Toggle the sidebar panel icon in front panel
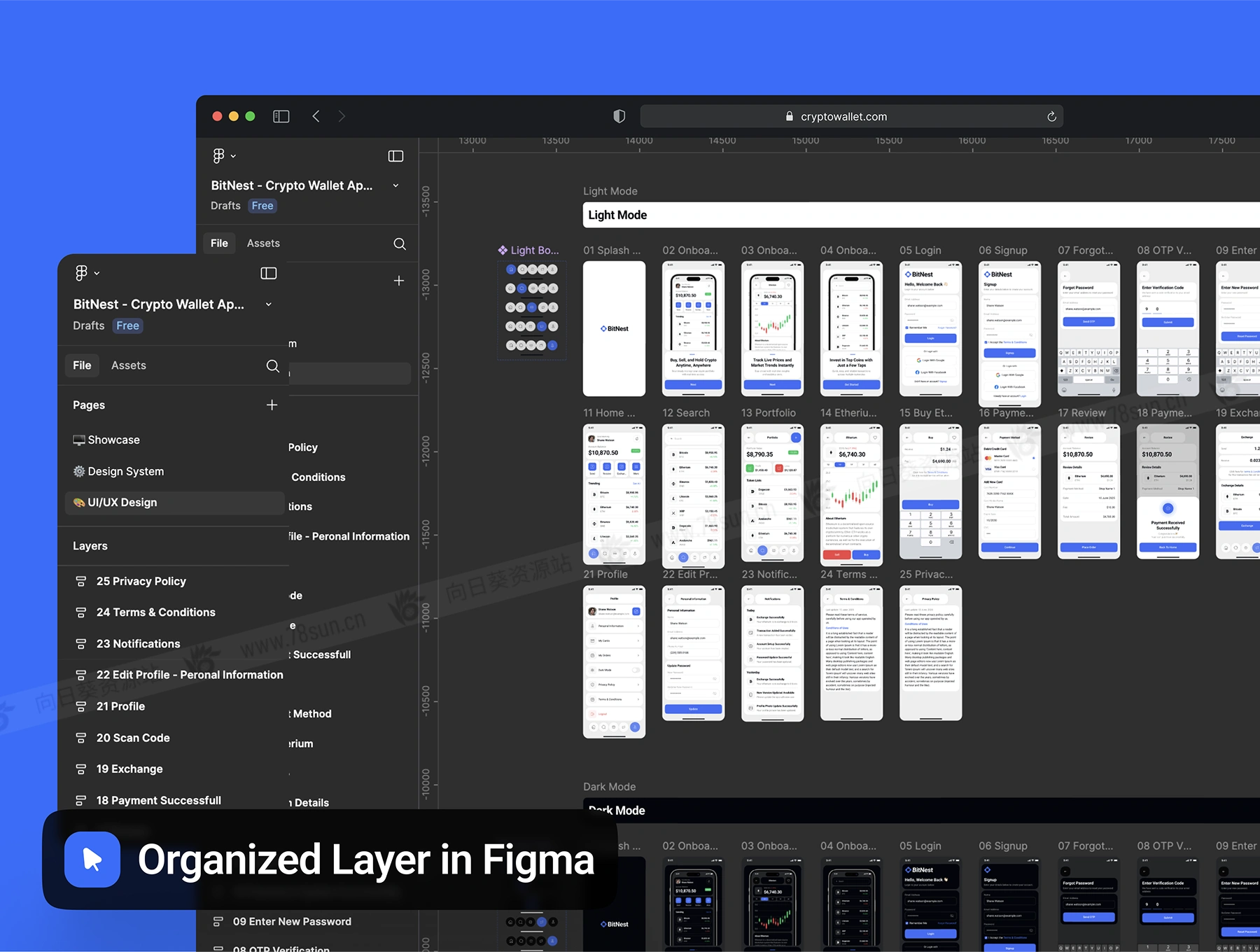Screen dimensions: 1260x952 (x=269, y=273)
